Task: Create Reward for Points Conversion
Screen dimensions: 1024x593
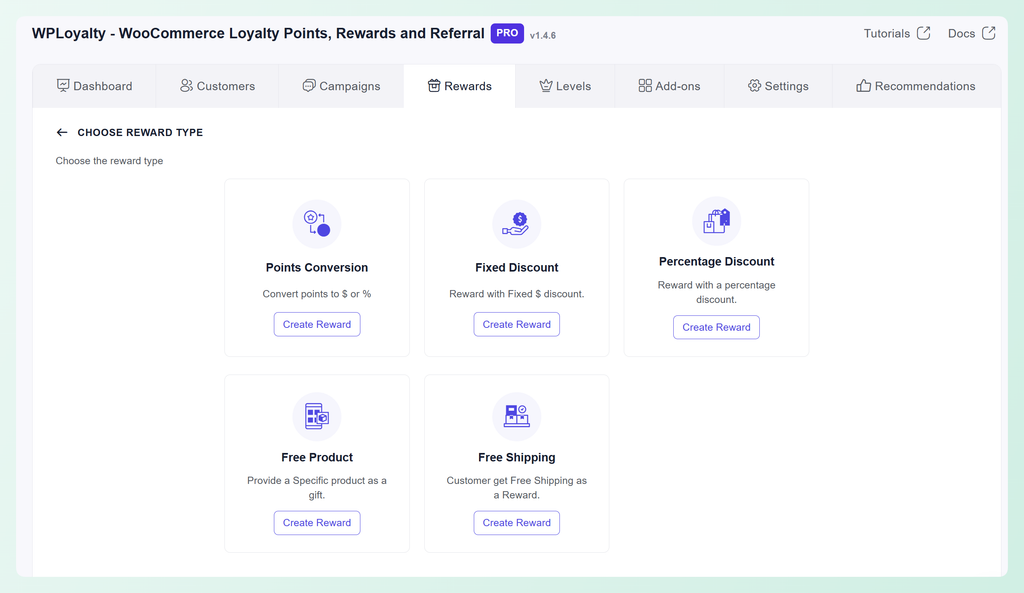Action: pyautogui.click(x=317, y=325)
